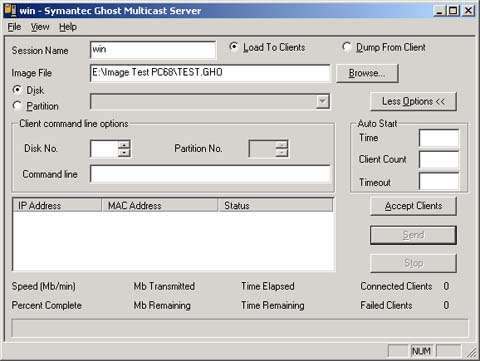Click the window resize grip icon
The image size is (480, 361).
[471, 352]
